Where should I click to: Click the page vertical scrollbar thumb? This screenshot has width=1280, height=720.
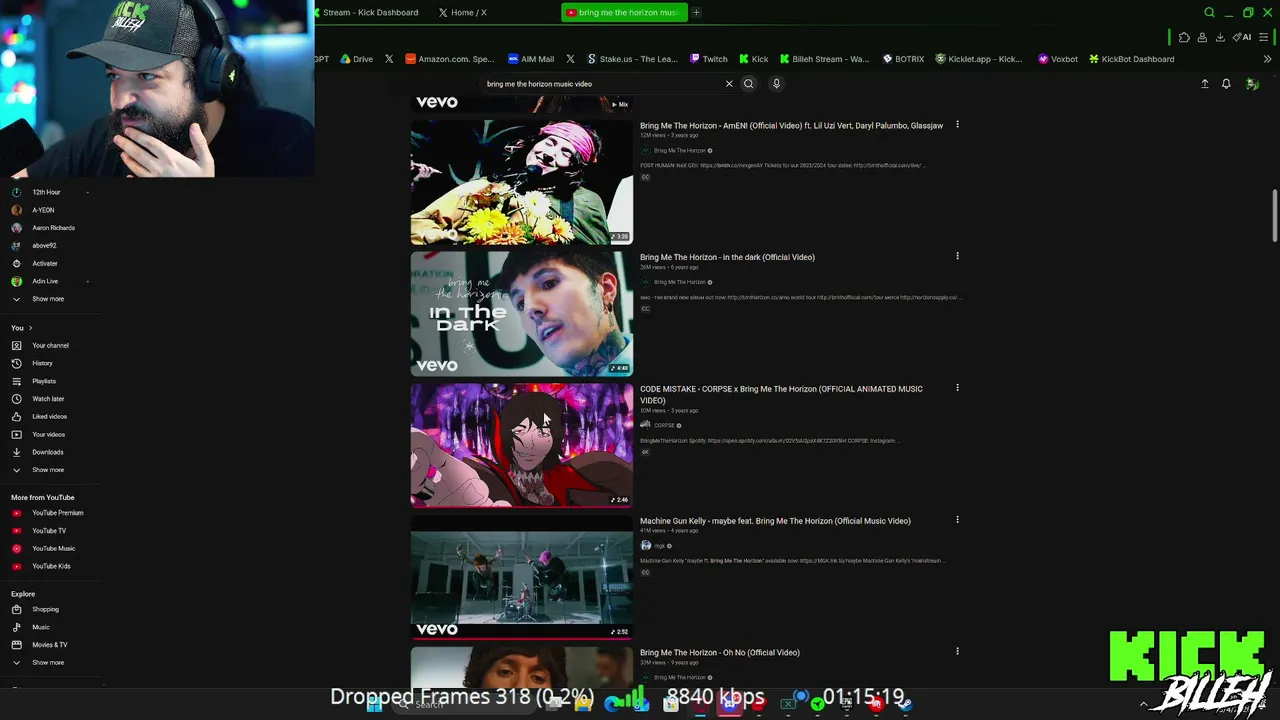tap(1275, 215)
